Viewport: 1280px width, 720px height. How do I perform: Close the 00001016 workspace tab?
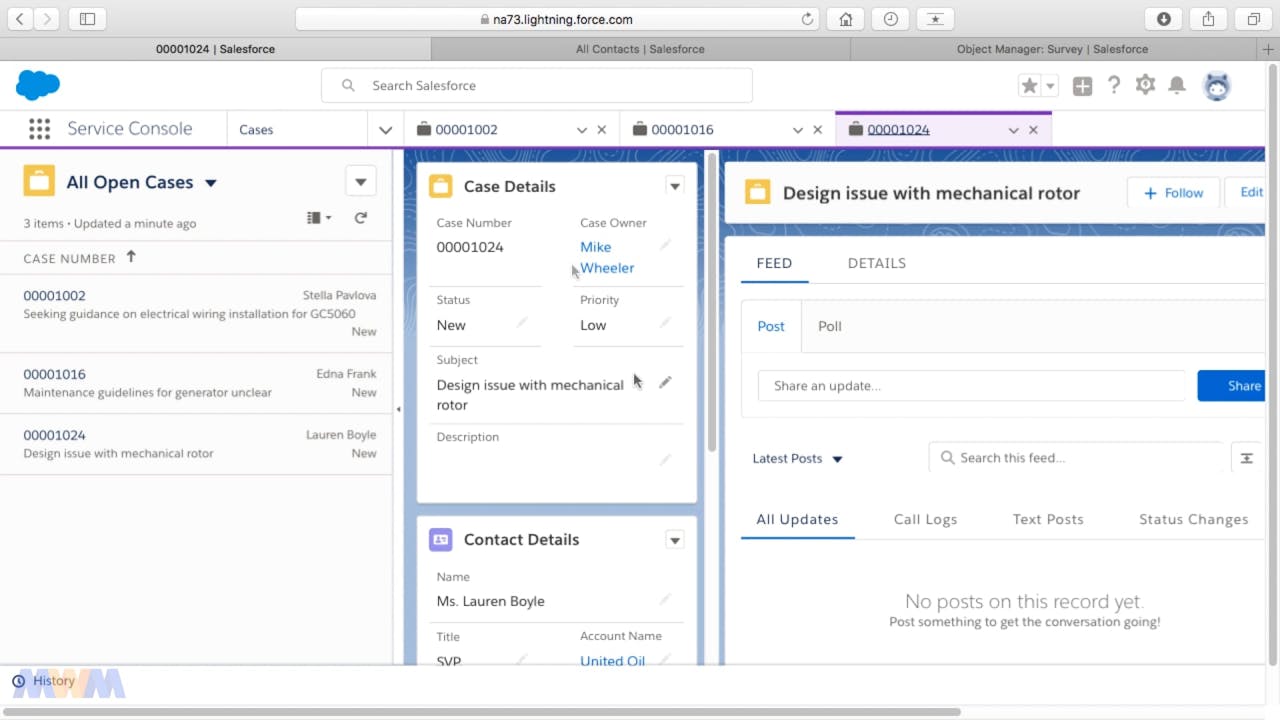tap(817, 130)
